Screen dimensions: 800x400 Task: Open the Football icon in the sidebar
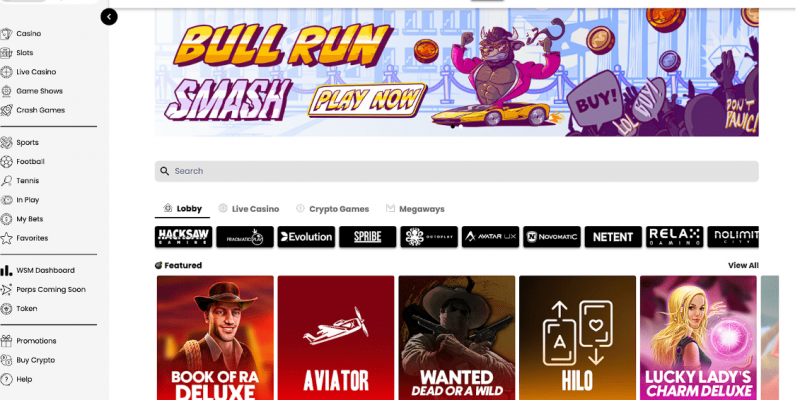6,162
